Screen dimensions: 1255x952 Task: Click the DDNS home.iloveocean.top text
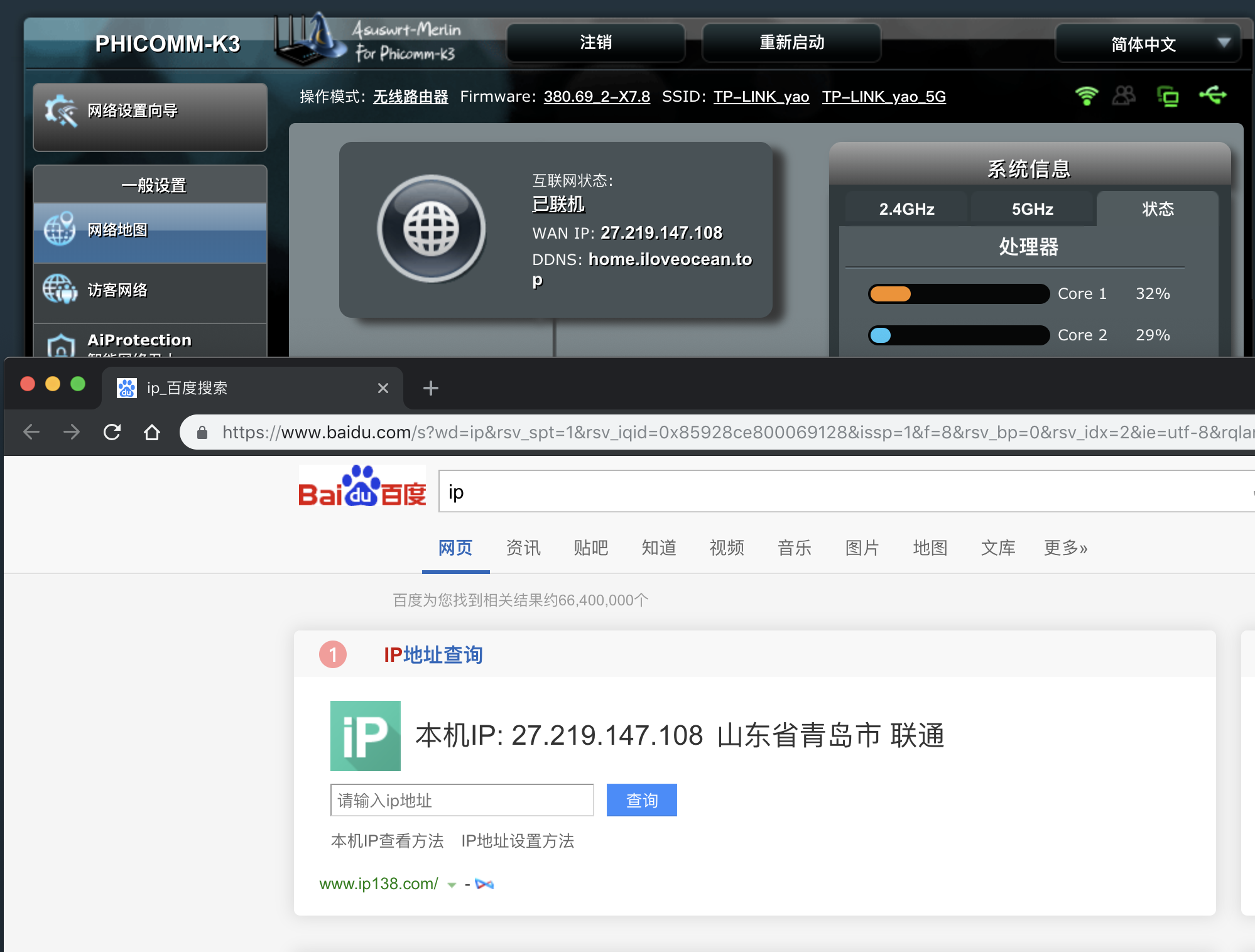tap(642, 269)
